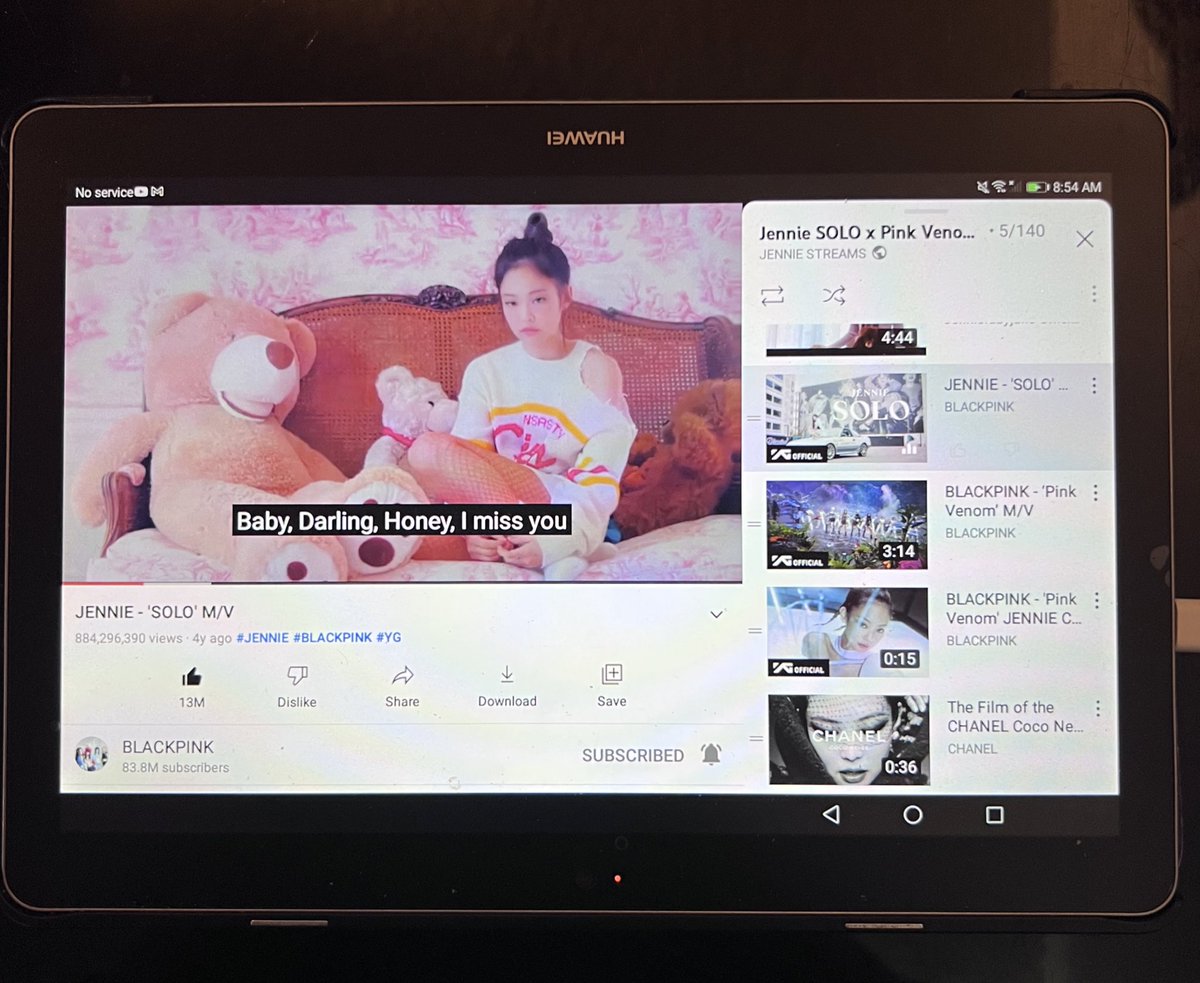Tap the video player area

tap(403, 393)
